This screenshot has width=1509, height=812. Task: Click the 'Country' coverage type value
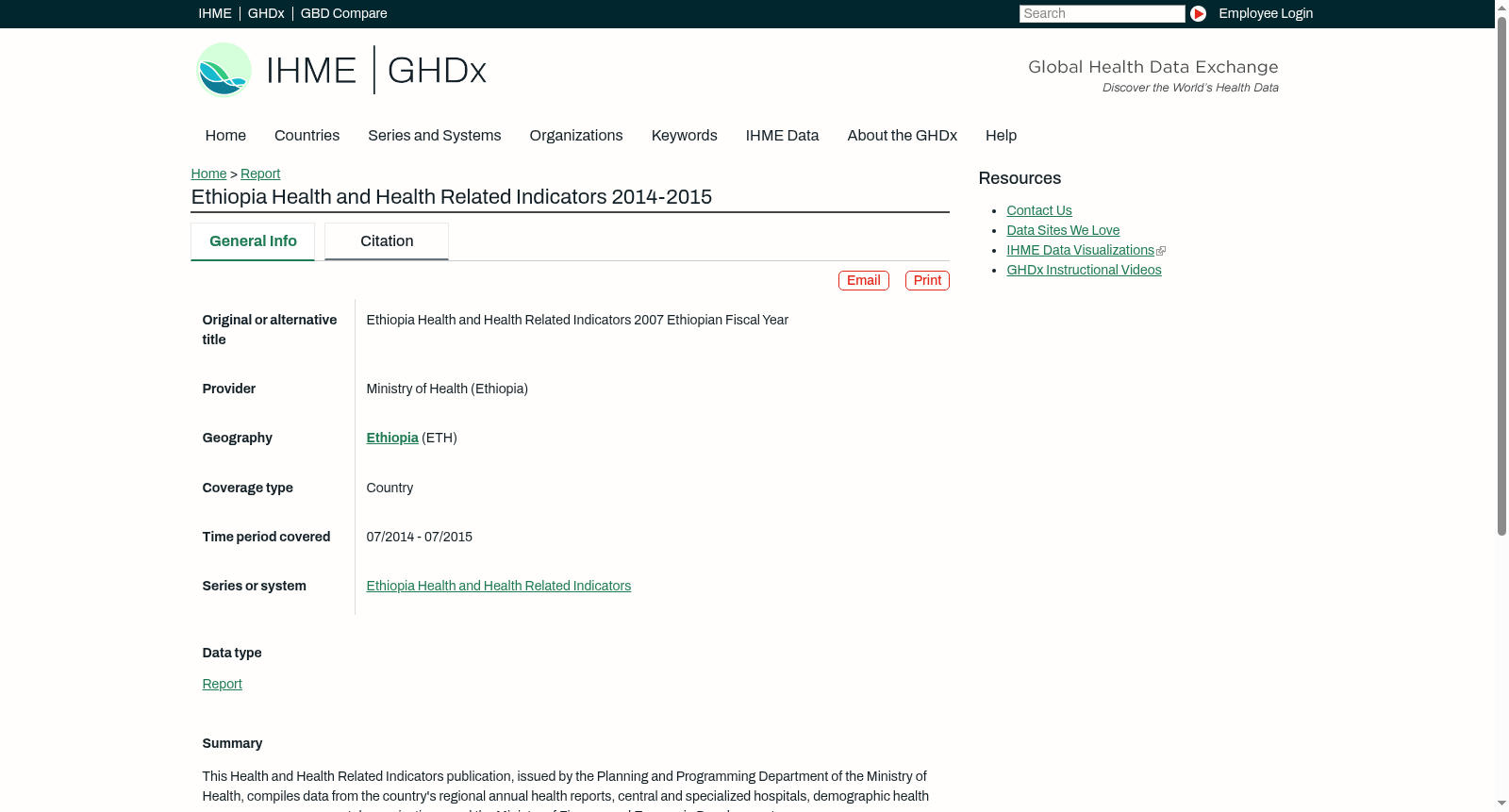coord(390,489)
